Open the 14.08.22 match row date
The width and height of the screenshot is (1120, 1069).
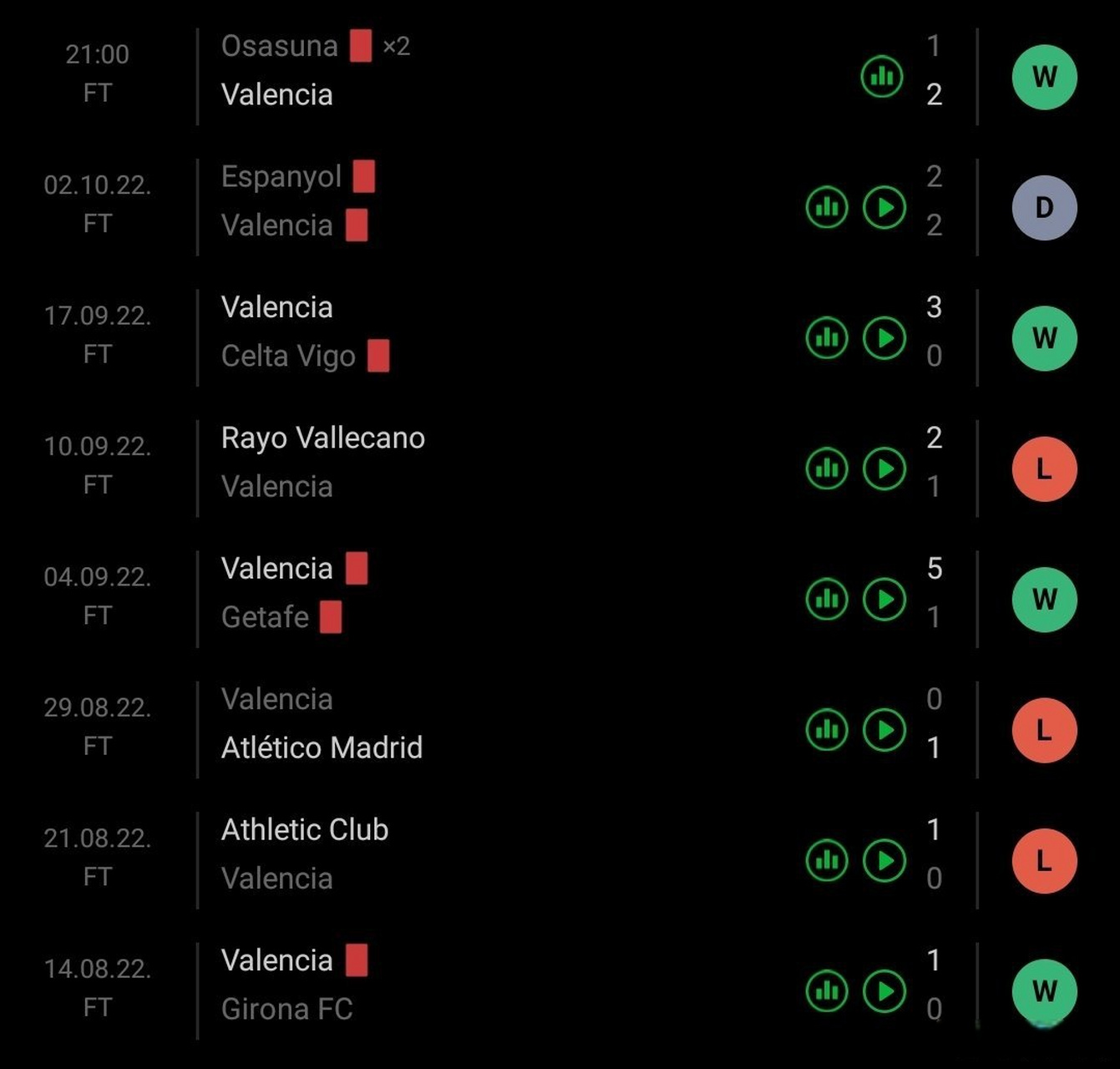(x=98, y=969)
